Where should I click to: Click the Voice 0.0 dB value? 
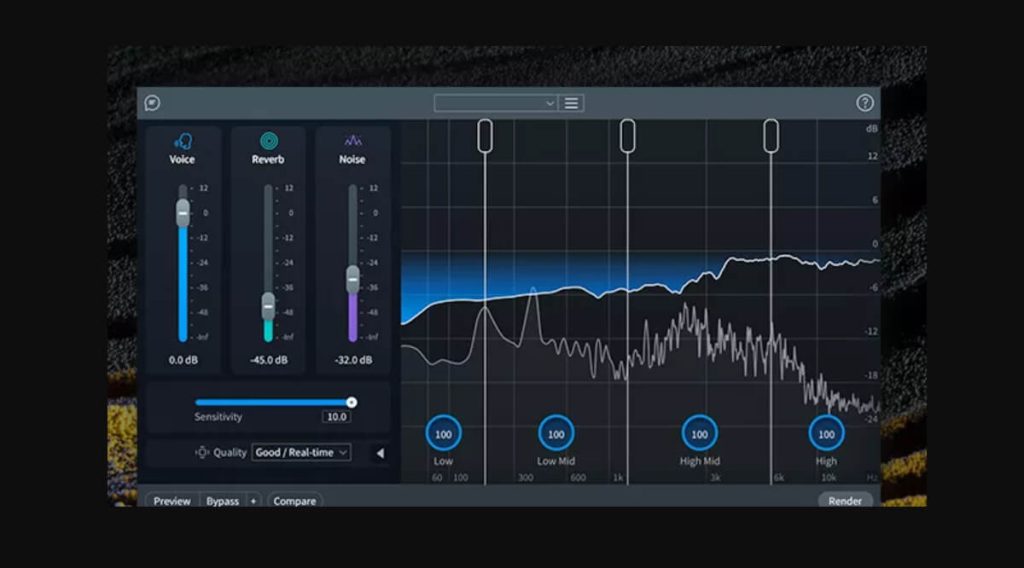(183, 360)
